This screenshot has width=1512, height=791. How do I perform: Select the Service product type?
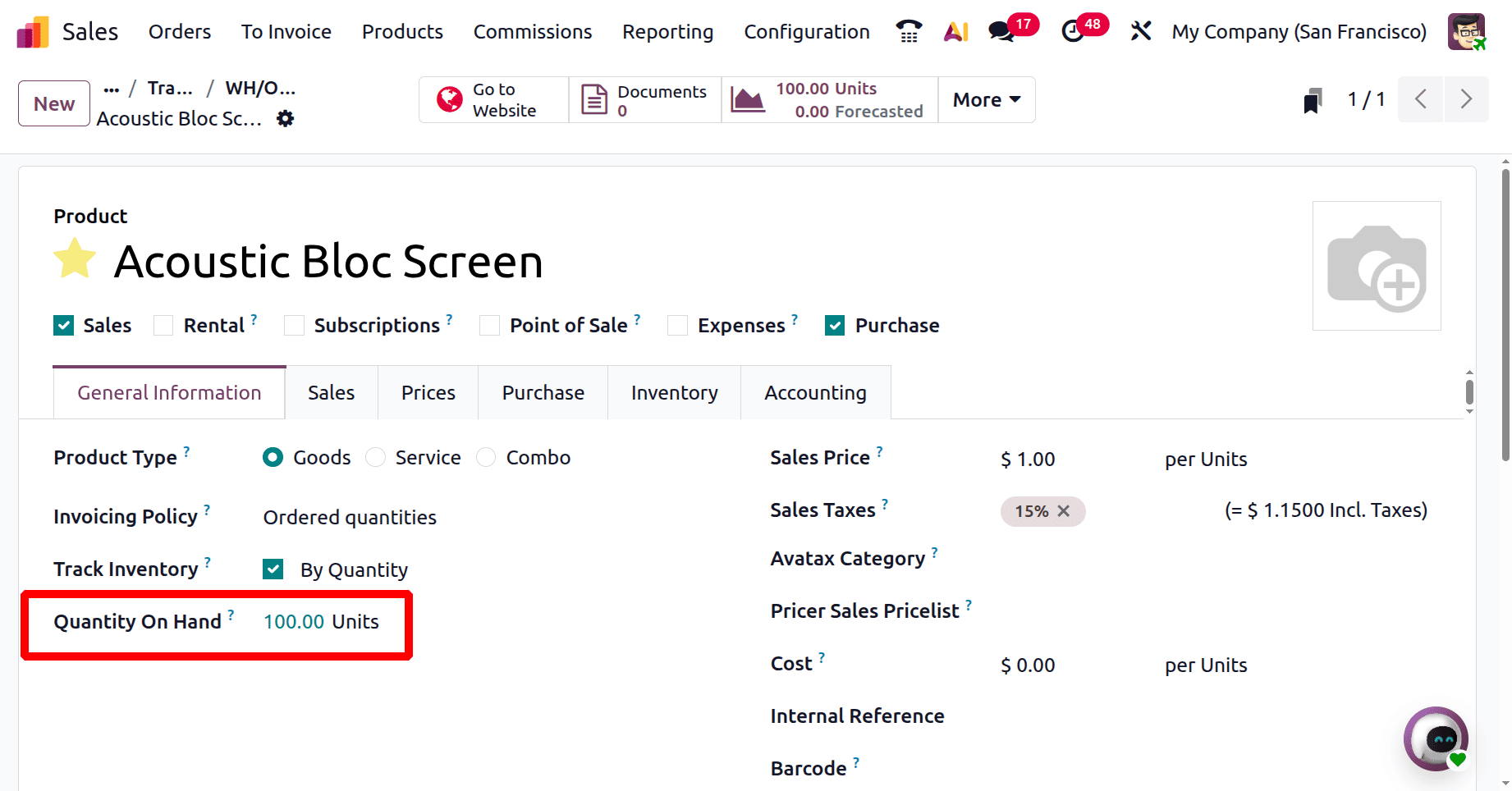376,458
